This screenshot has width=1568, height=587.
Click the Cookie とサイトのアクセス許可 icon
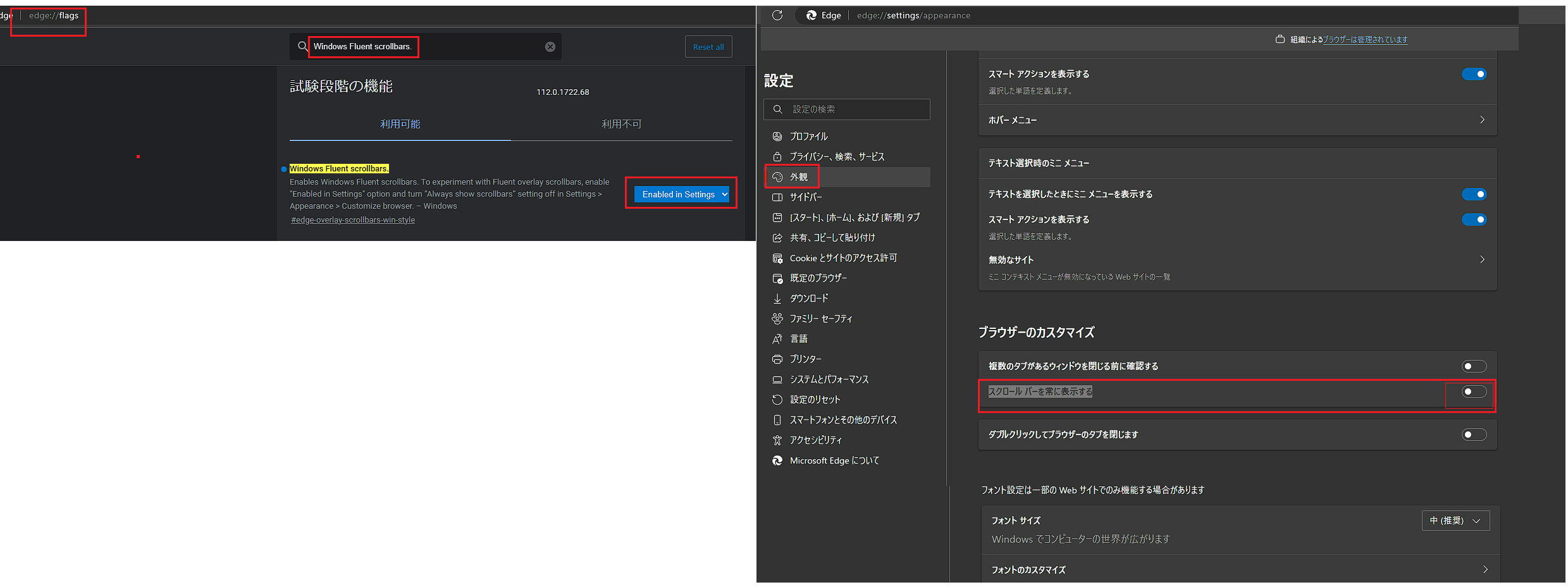[777, 258]
